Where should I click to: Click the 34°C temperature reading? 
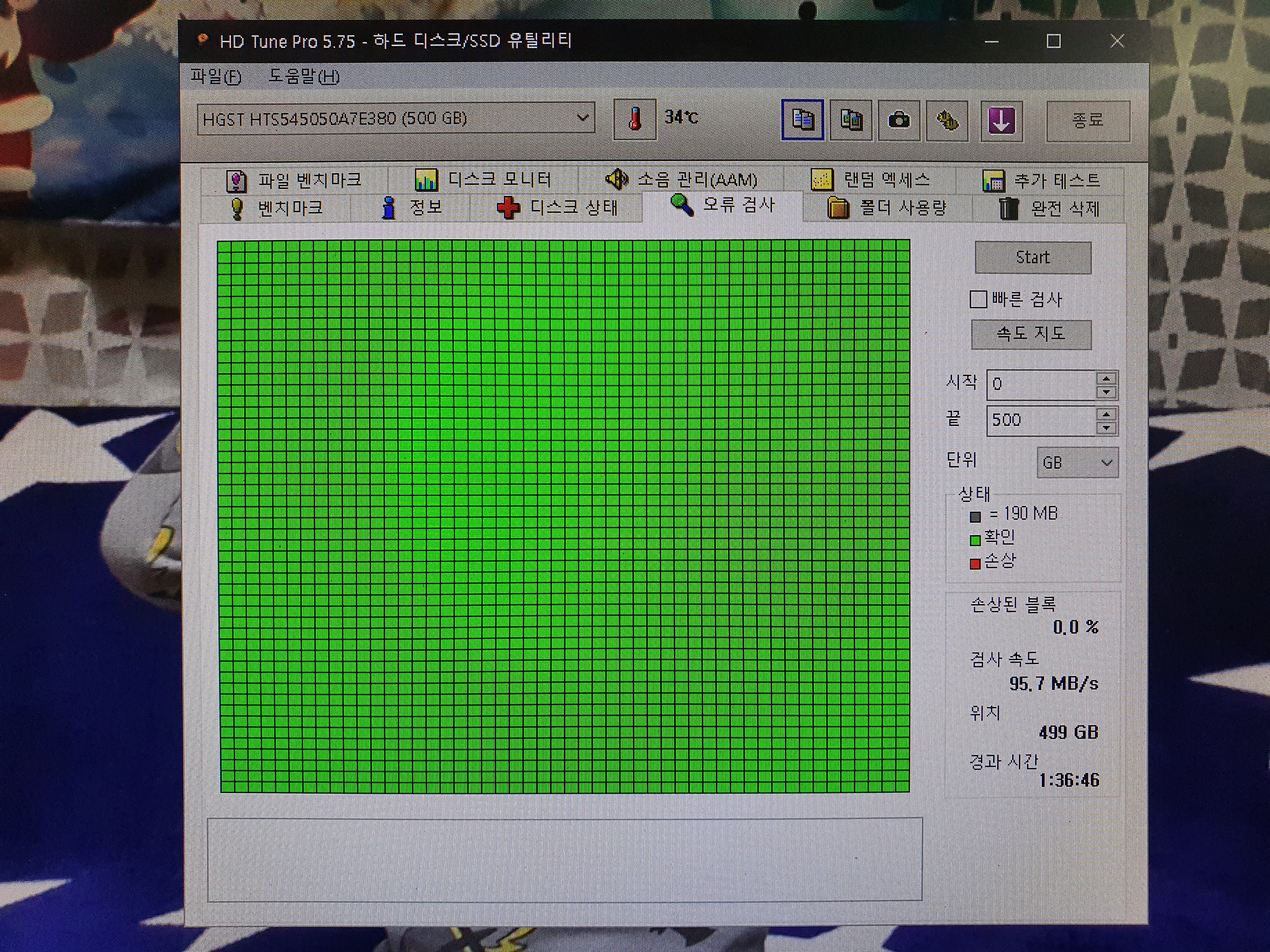[682, 117]
